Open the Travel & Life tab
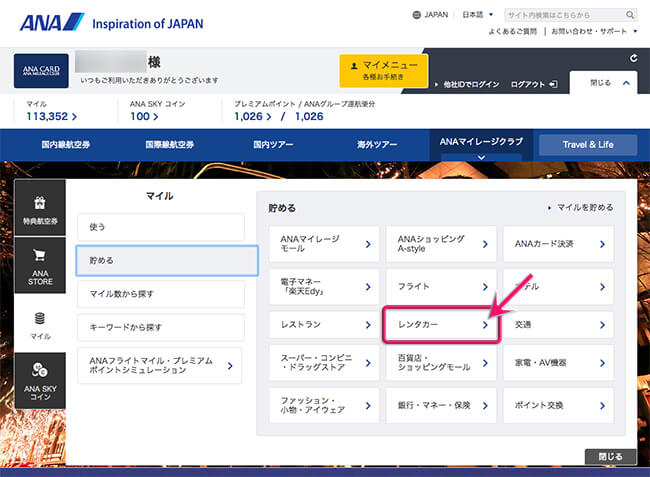Viewport: 650px width, 477px height. tap(588, 145)
